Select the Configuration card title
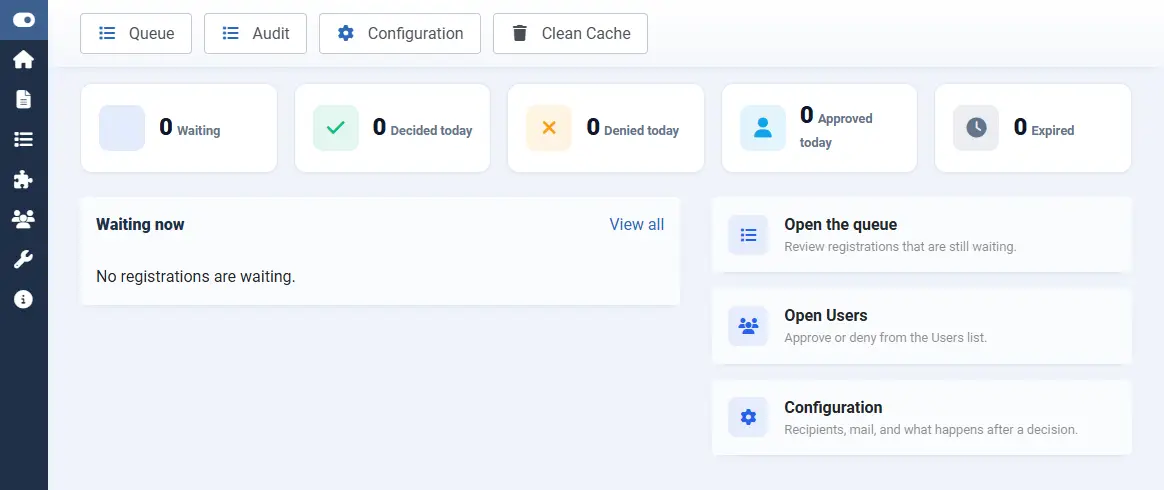This screenshot has height=490, width=1164. point(833,408)
